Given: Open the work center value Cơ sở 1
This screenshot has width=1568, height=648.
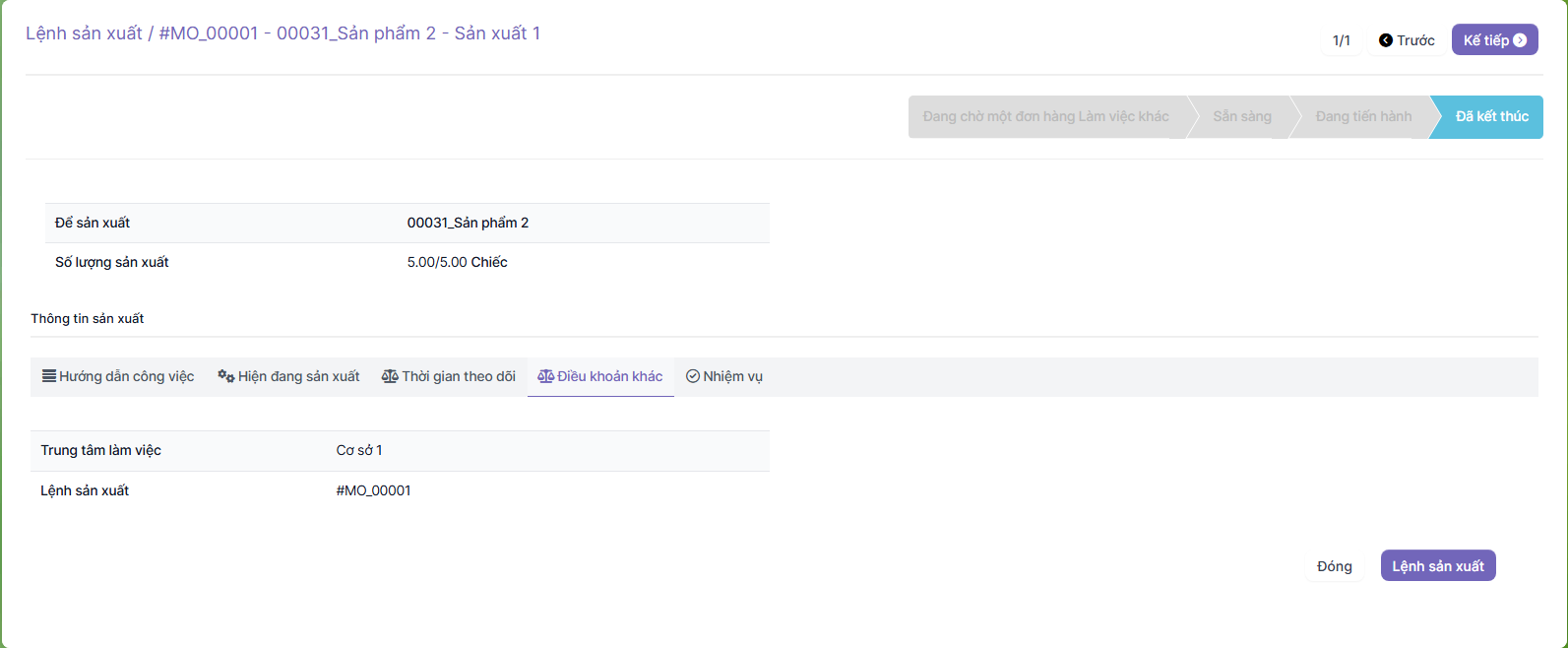Looking at the screenshot, I should tap(359, 450).
